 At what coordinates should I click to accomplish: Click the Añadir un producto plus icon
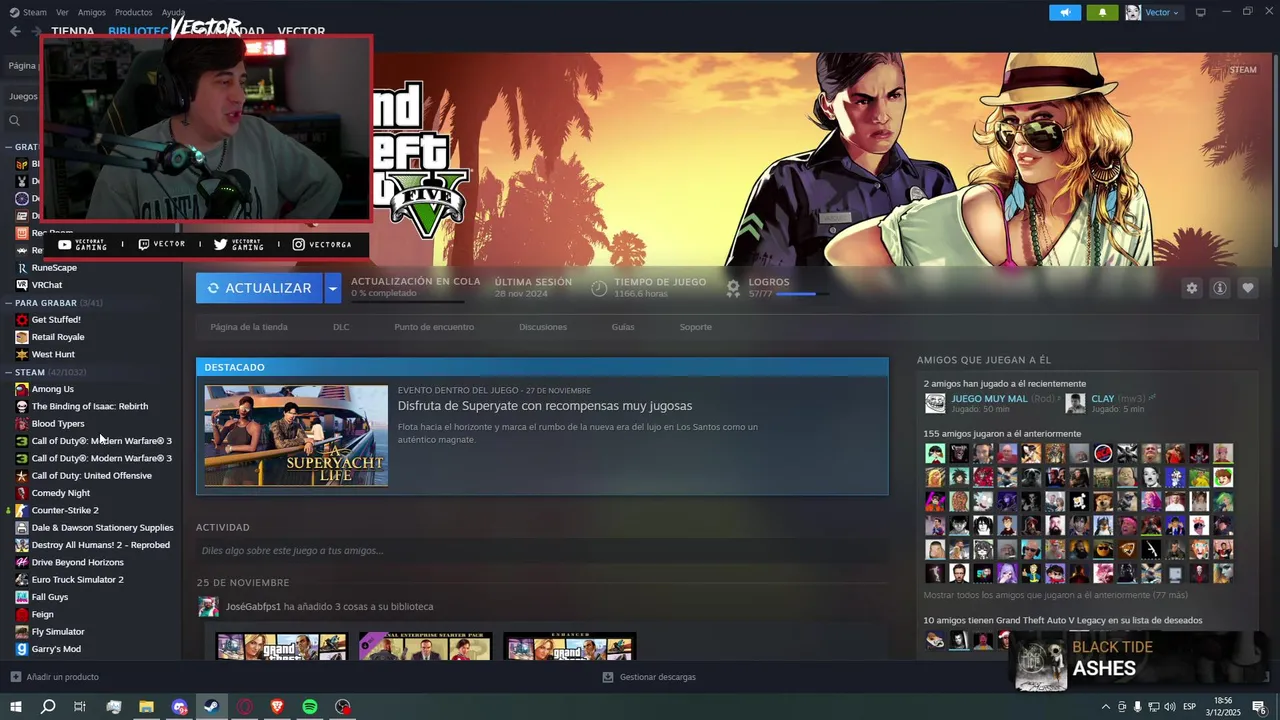coord(15,677)
